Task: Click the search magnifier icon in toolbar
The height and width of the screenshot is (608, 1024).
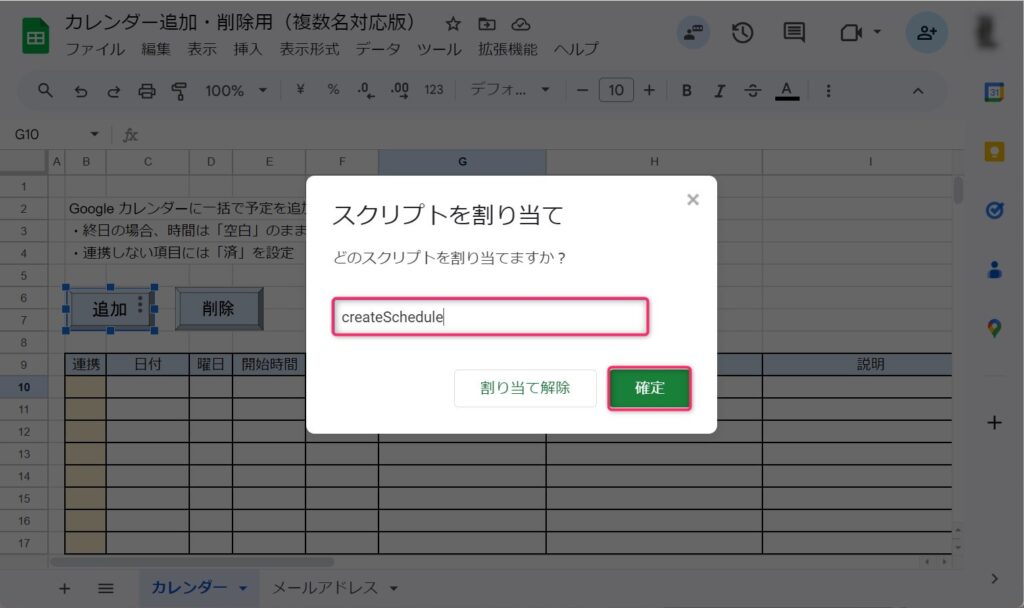Action: pos(45,90)
